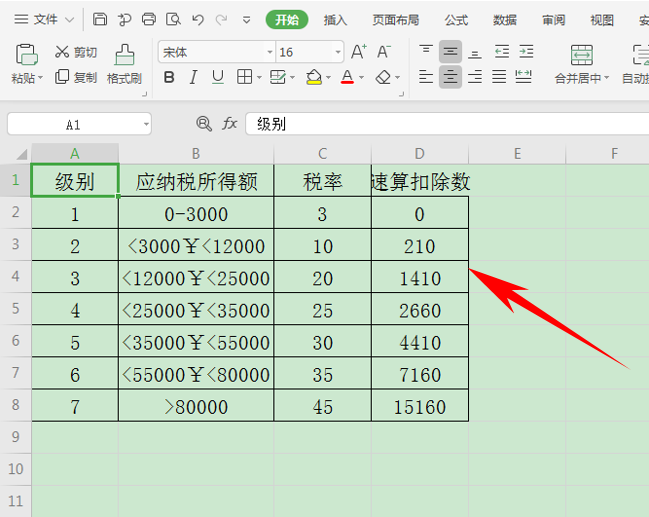Switch to the 插入 Insert tab
Viewport: 649px width, 517px height.
click(335, 20)
